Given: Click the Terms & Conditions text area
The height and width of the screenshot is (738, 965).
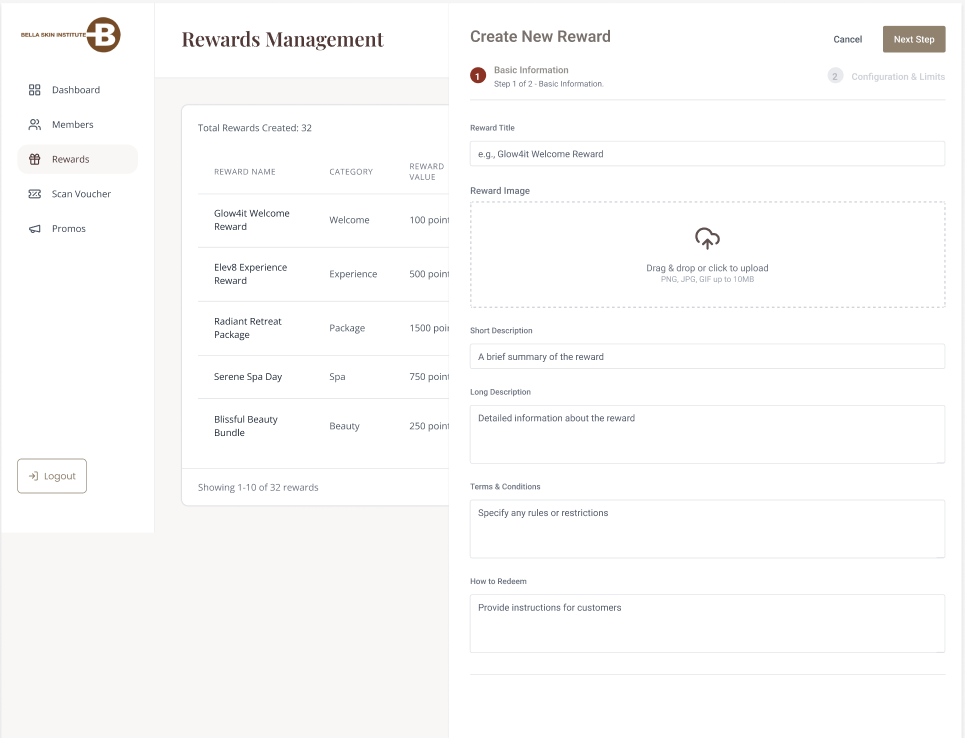Looking at the screenshot, I should [x=707, y=528].
